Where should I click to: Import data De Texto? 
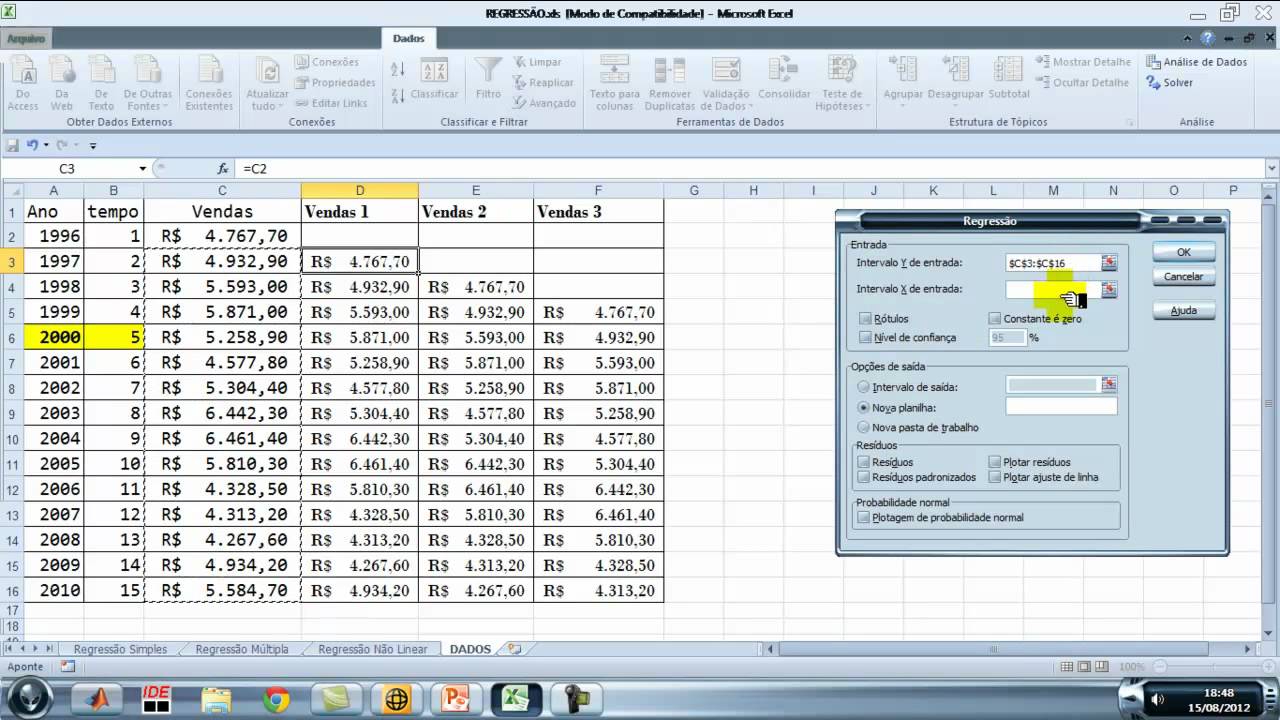[x=101, y=84]
